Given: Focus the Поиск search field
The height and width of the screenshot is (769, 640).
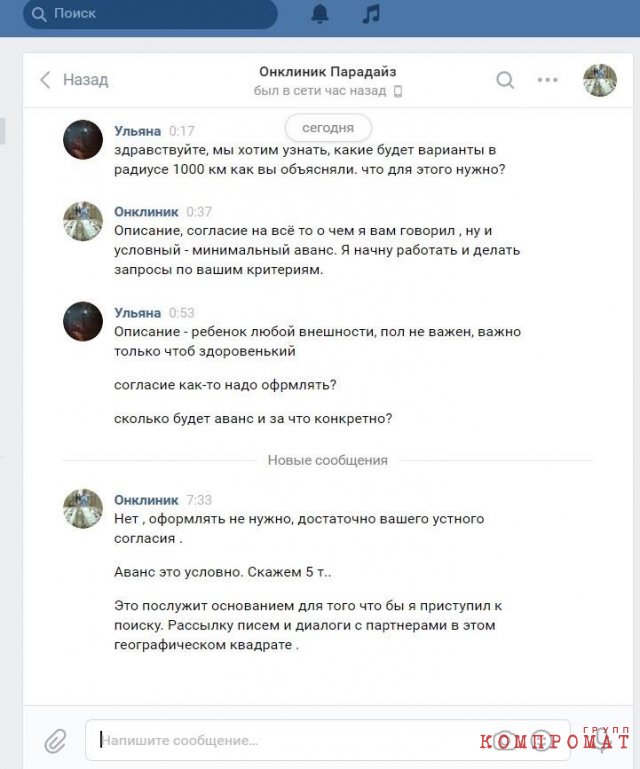Looking at the screenshot, I should pyautogui.click(x=151, y=14).
